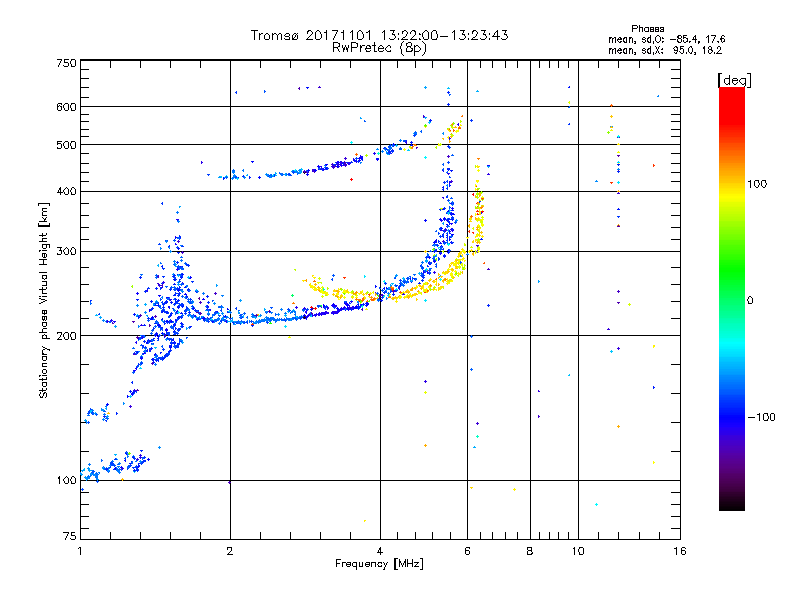Select the "mean, sd,O: -85.4, 17.6" line
The height and width of the screenshot is (600, 800).
666,39
